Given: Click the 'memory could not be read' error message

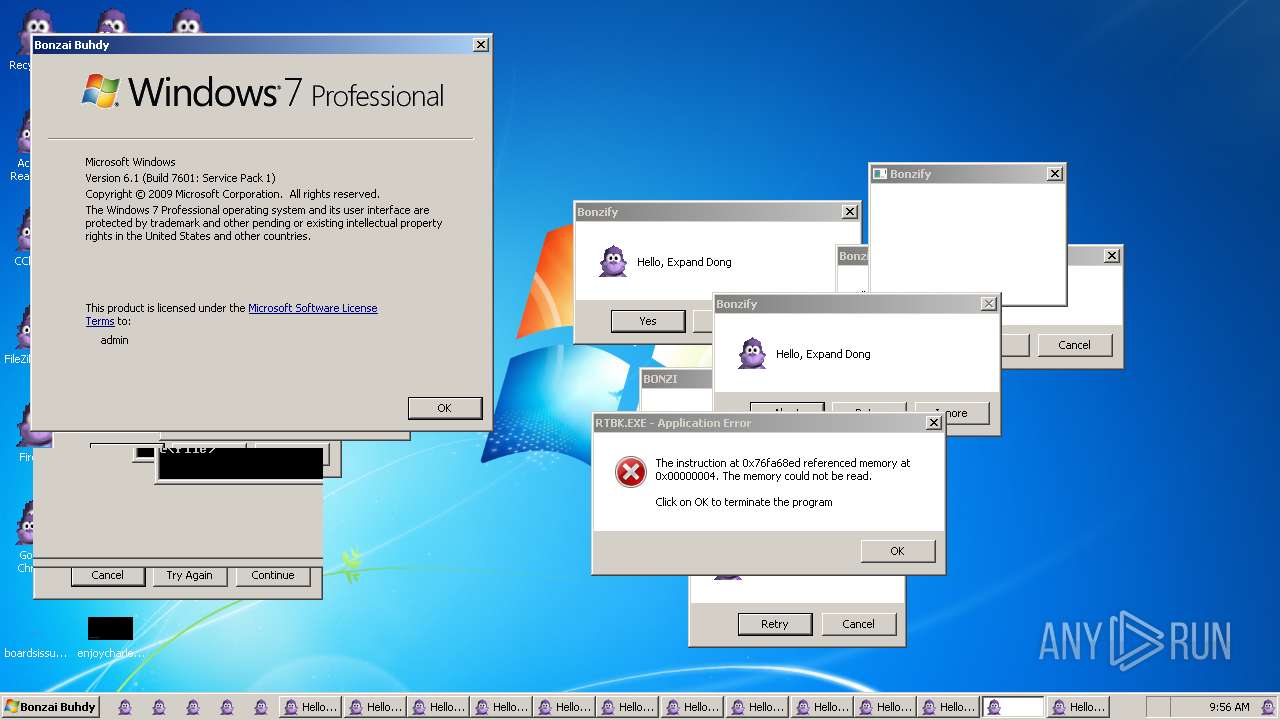Looking at the screenshot, I should (x=782, y=470).
